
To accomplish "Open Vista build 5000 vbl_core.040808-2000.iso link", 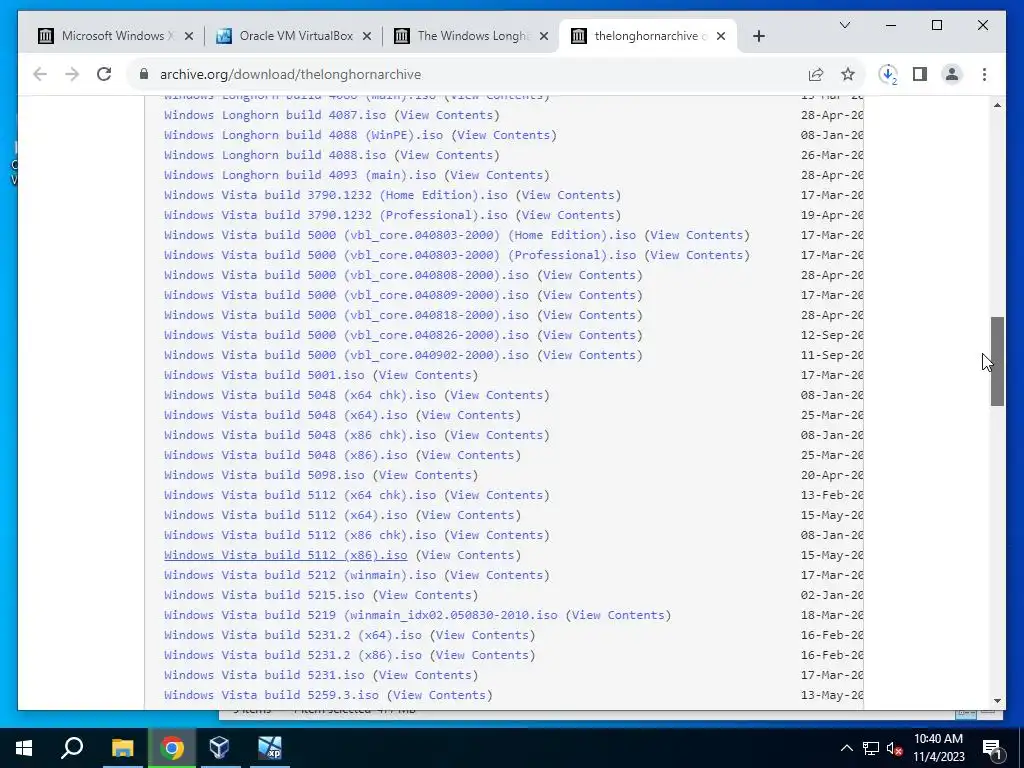I will (x=346, y=275).
